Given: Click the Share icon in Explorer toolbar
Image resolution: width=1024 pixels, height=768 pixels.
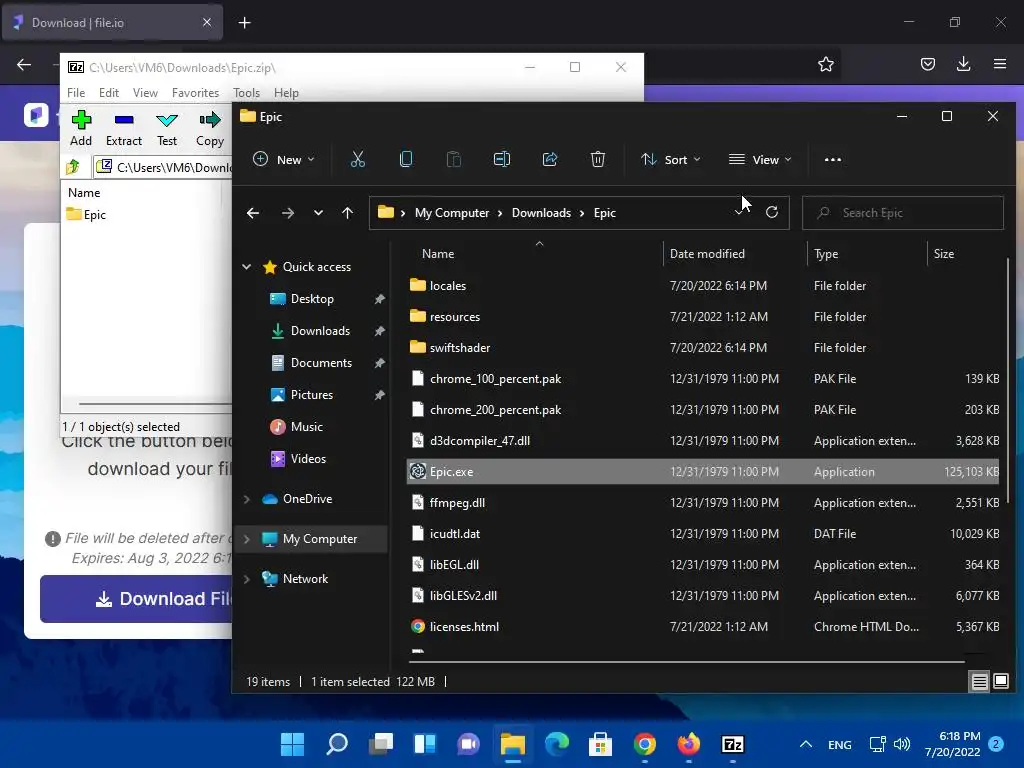Looking at the screenshot, I should (x=550, y=159).
